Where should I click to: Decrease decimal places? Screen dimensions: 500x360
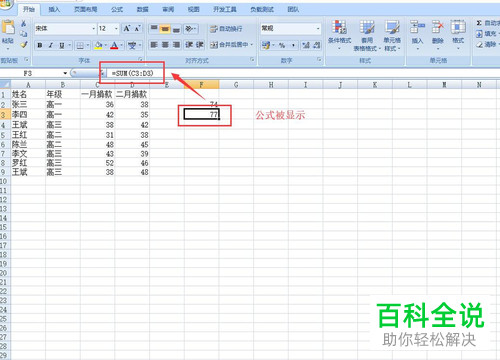point(316,45)
